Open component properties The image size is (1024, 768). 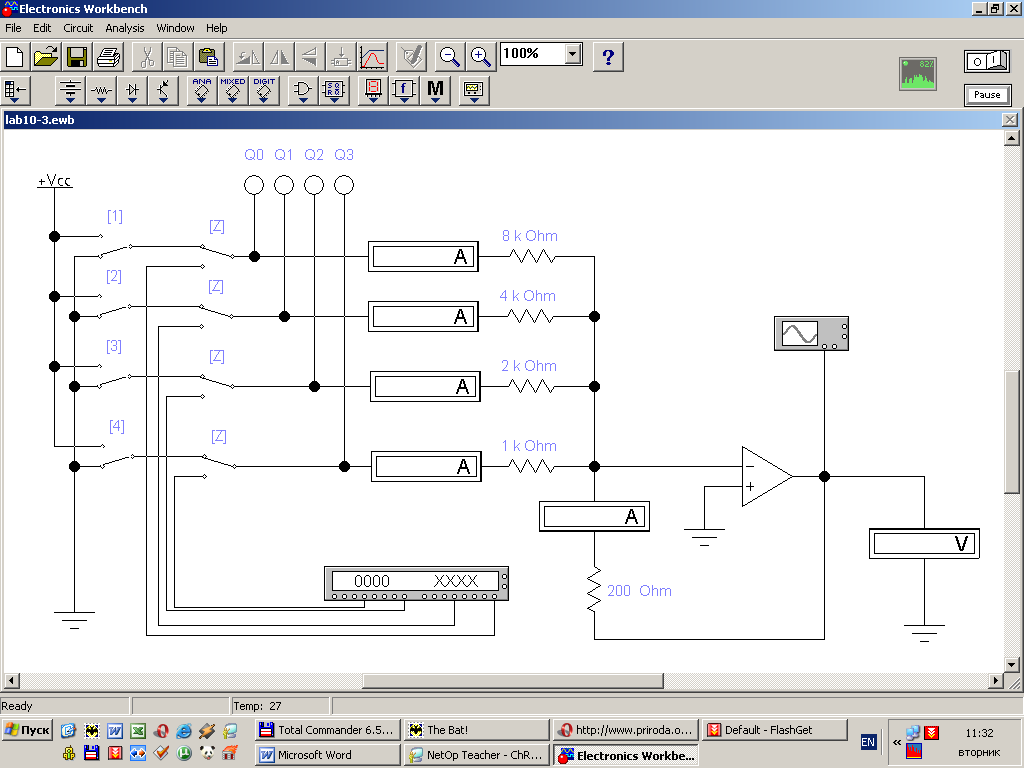pyautogui.click(x=411, y=57)
